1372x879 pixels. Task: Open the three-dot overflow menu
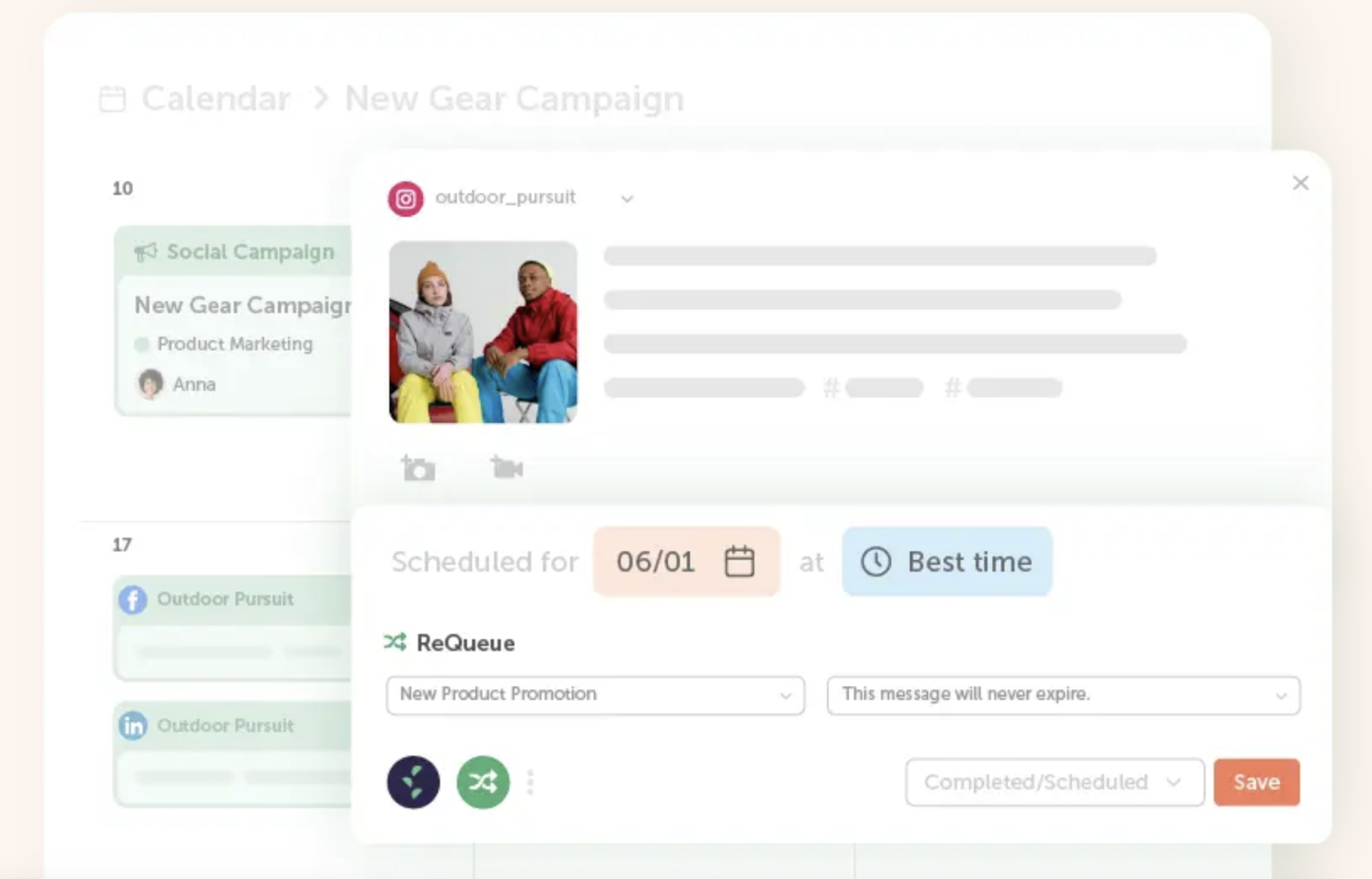click(531, 781)
